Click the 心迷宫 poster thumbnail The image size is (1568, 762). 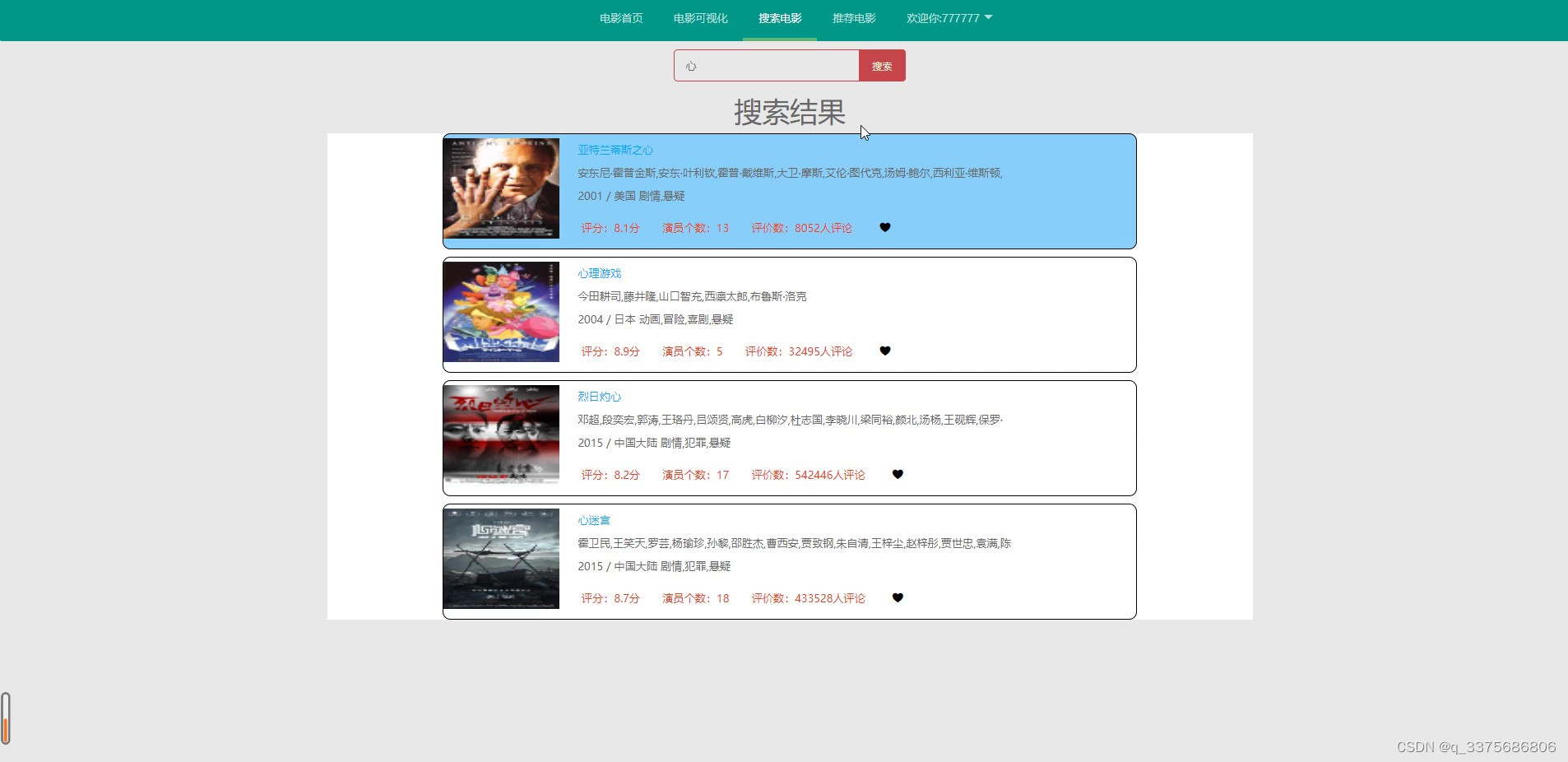point(501,558)
